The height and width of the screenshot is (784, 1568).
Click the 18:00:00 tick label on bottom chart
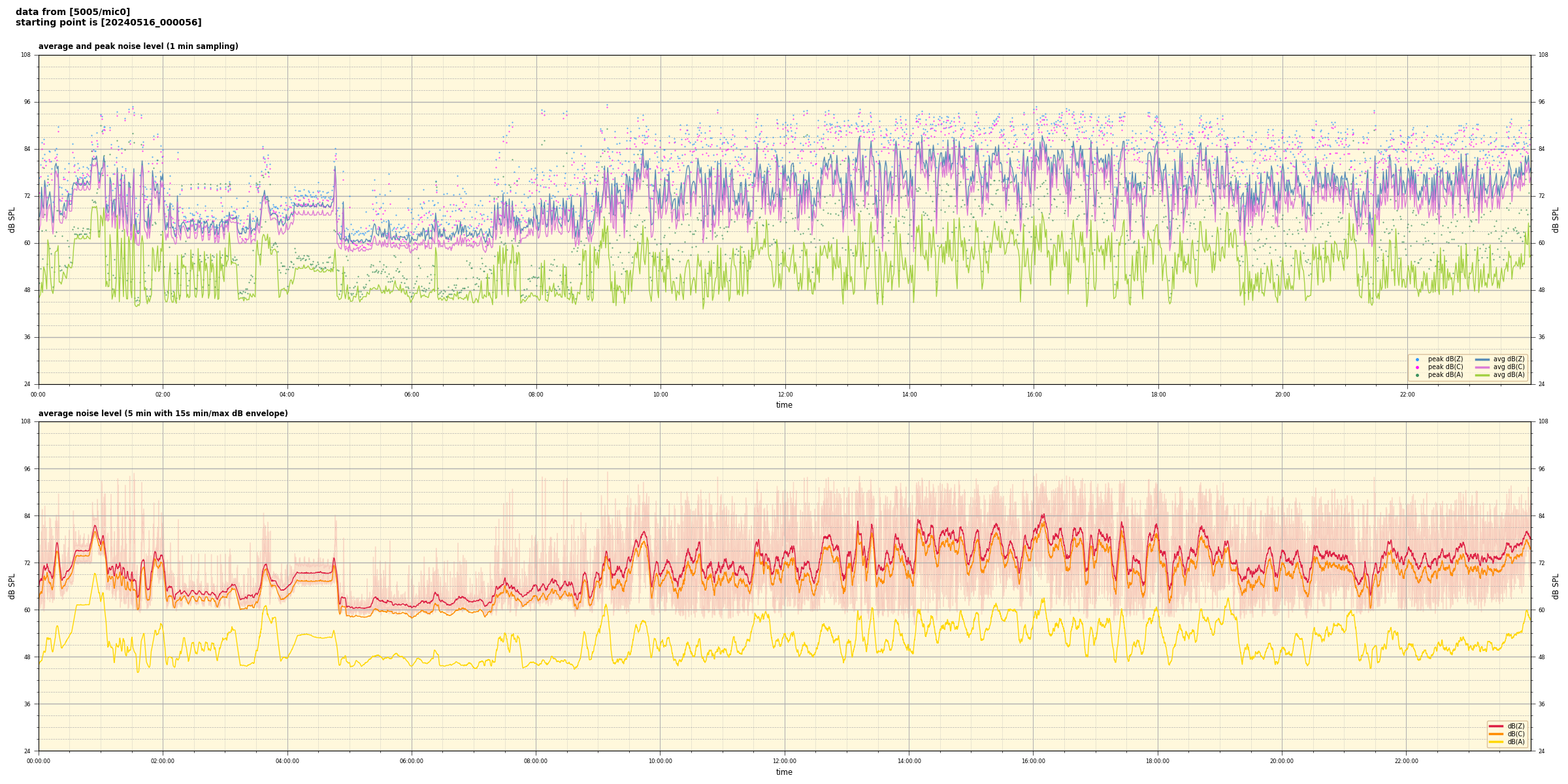(x=1157, y=761)
